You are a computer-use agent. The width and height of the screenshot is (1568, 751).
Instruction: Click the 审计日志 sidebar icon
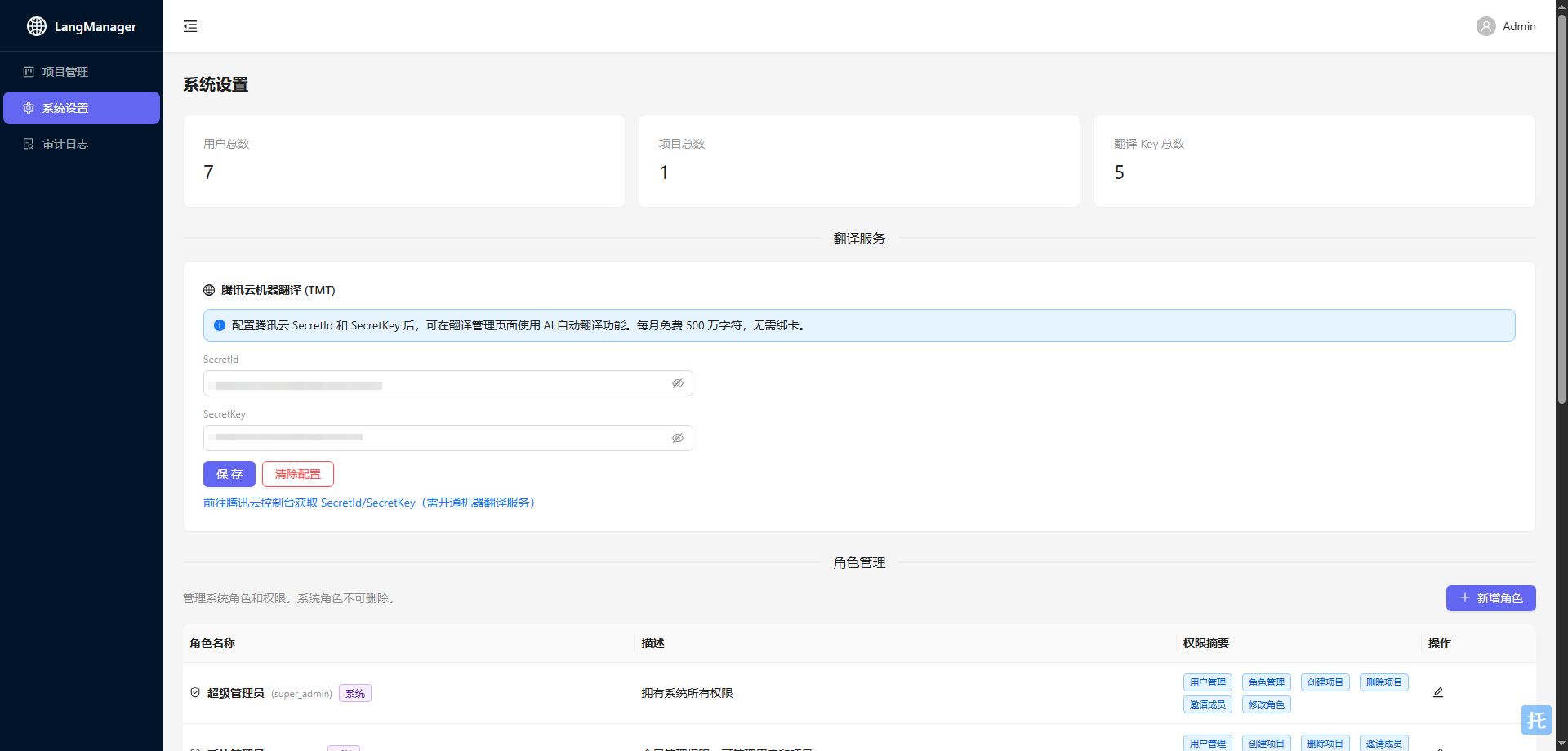point(29,144)
